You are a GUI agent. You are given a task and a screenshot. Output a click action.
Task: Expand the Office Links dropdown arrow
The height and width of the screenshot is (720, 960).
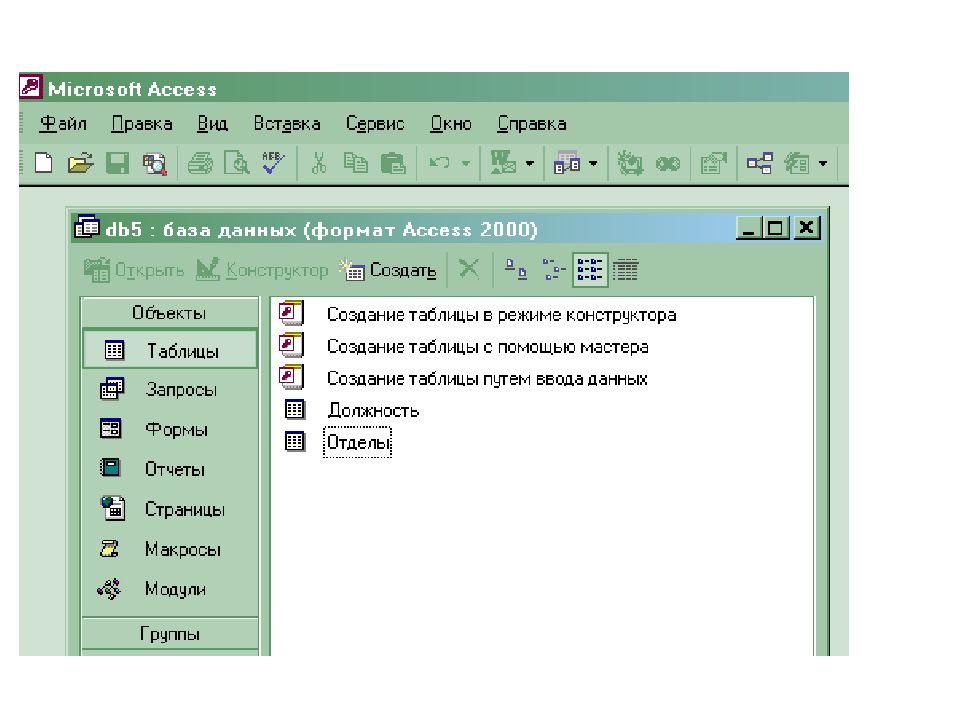click(530, 163)
